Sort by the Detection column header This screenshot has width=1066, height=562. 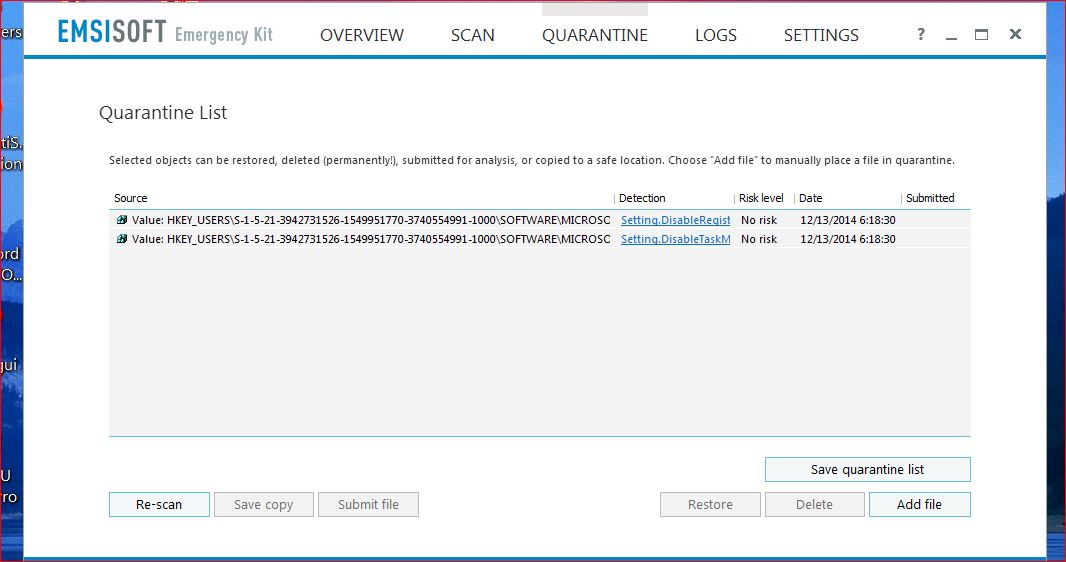(642, 198)
